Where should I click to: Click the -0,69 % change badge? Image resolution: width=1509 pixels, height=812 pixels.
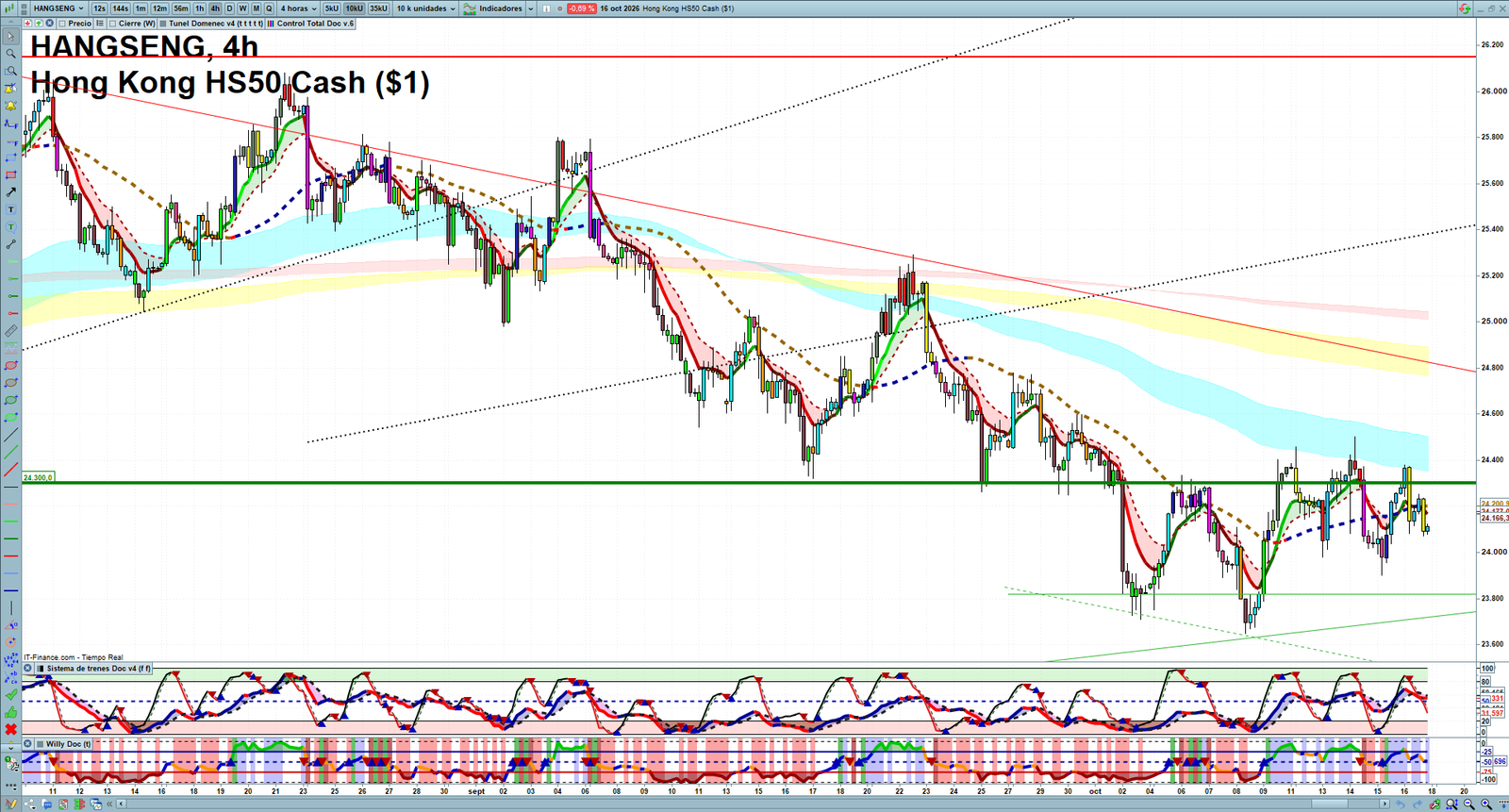[581, 8]
